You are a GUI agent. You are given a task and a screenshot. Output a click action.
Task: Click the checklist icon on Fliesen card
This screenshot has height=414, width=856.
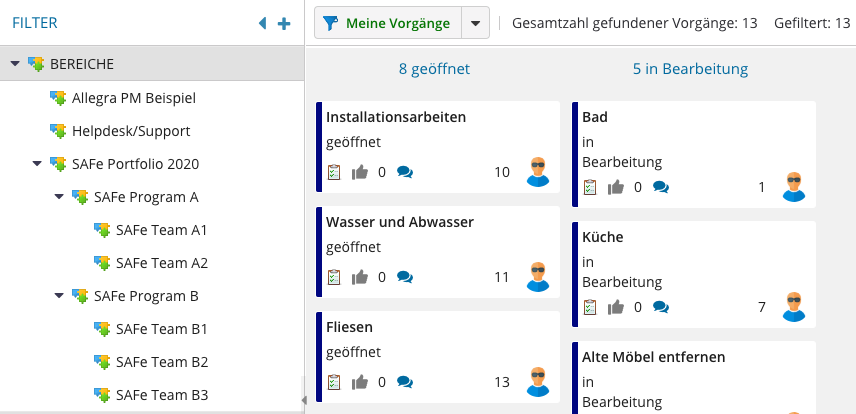(x=334, y=381)
